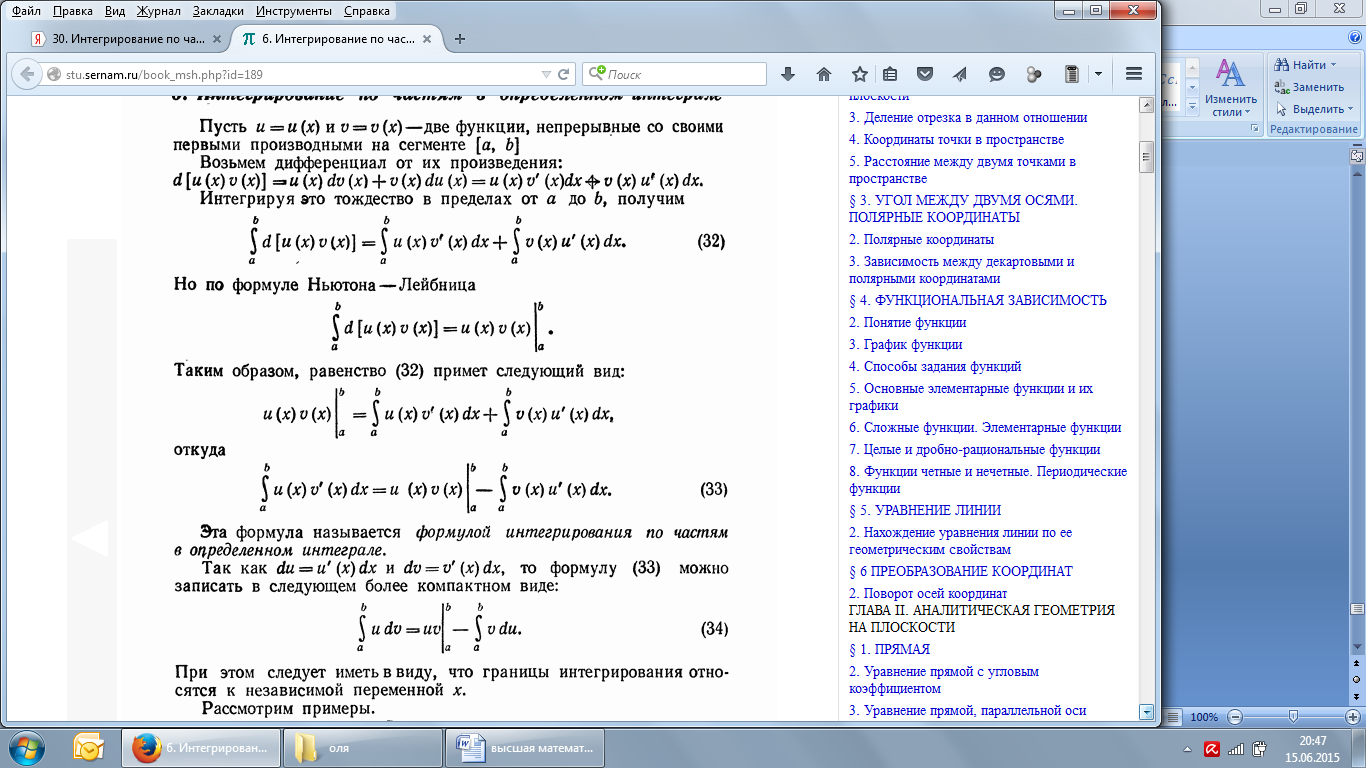The image size is (1366, 768).
Task: Switch to the Яндекс tab '30. Интегрирование по ча...'
Action: [127, 39]
